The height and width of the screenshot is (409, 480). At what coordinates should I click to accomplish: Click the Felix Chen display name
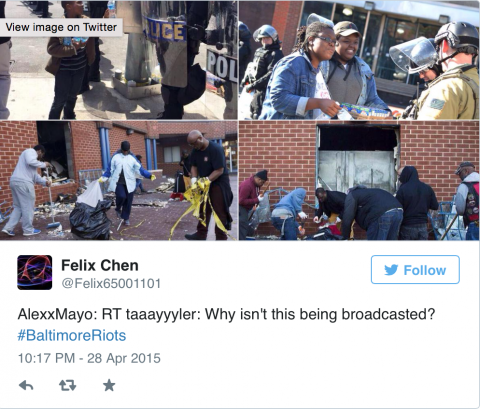tap(100, 265)
